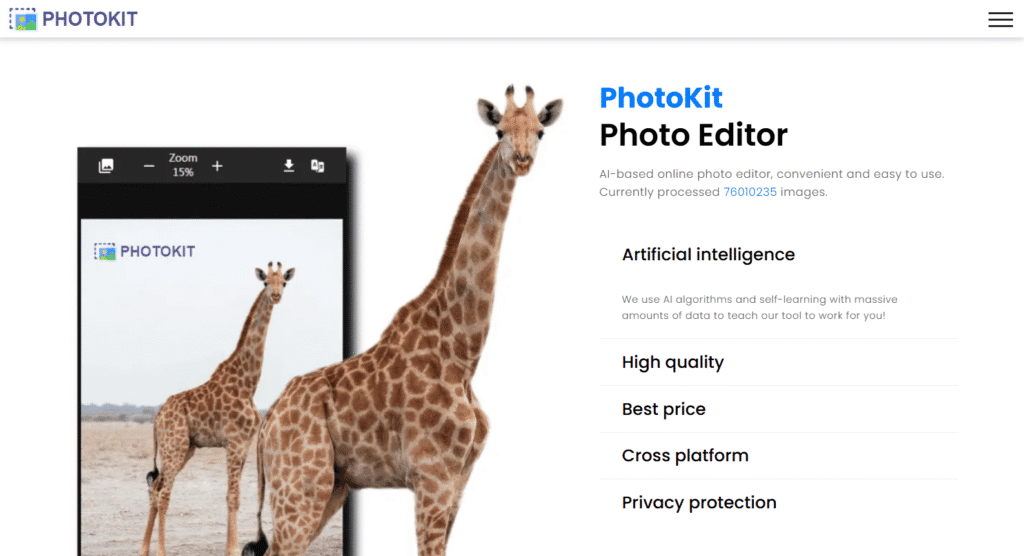This screenshot has width=1024, height=556.
Task: Click the Photo Editor heading text
Action: (x=694, y=136)
